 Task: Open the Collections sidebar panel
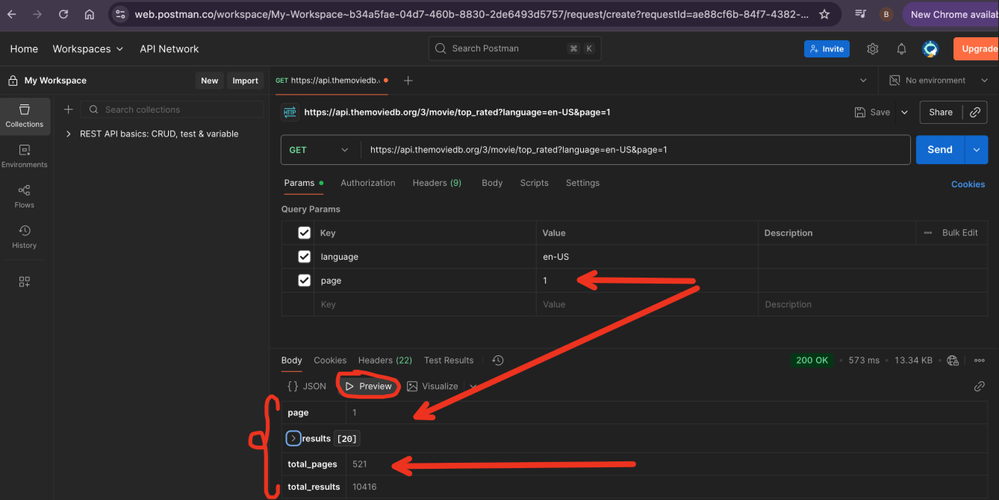pos(24,115)
